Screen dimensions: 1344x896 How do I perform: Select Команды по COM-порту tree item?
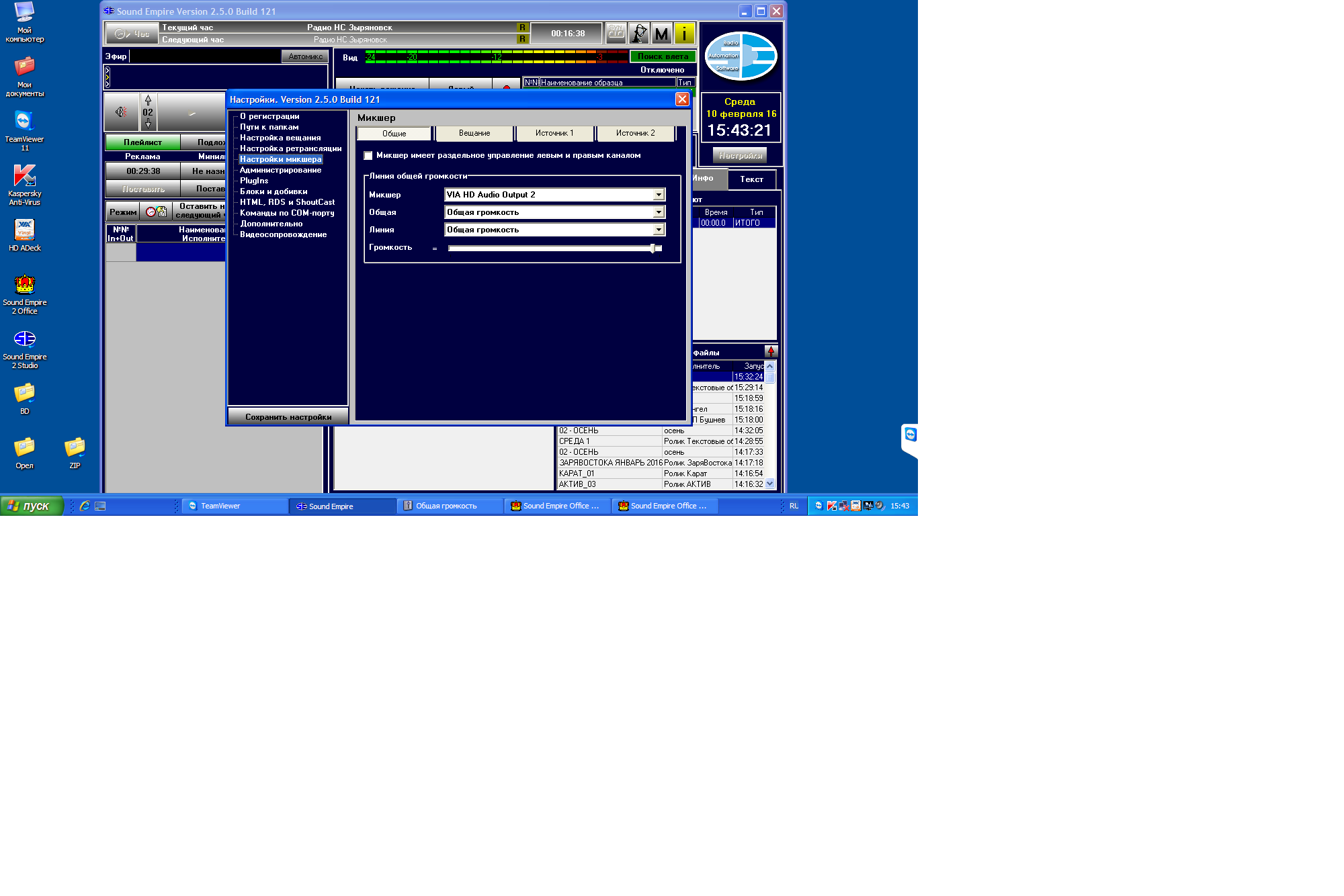pyautogui.click(x=287, y=213)
